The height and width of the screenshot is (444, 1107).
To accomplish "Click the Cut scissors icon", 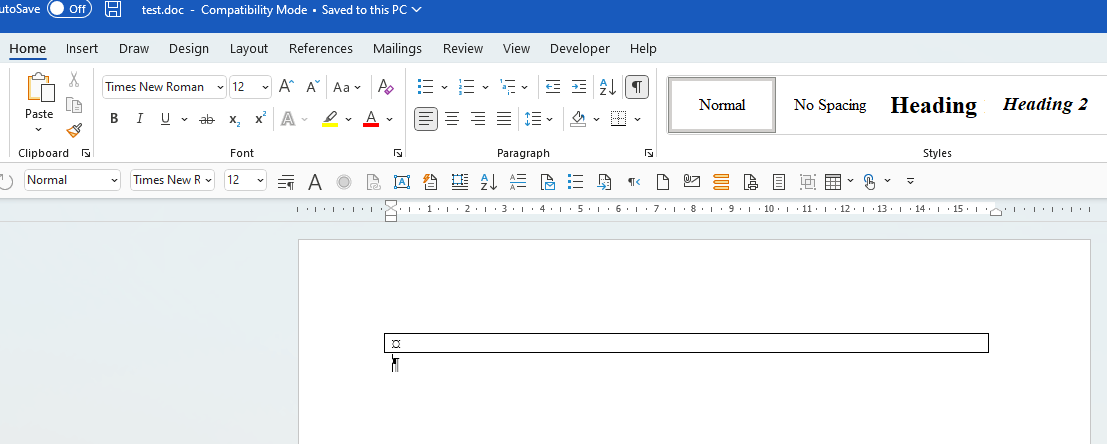I will [x=74, y=79].
